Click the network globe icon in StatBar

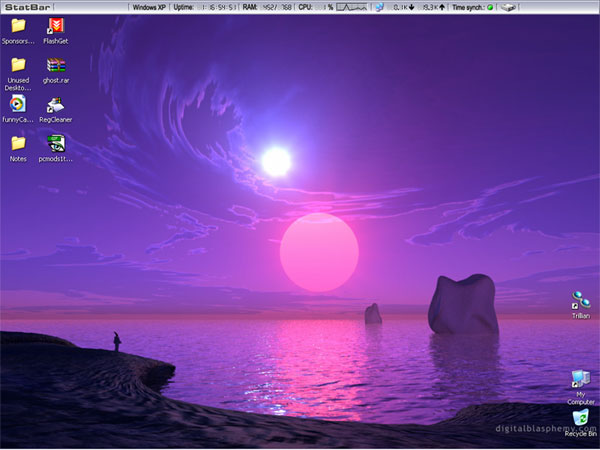click(x=379, y=7)
